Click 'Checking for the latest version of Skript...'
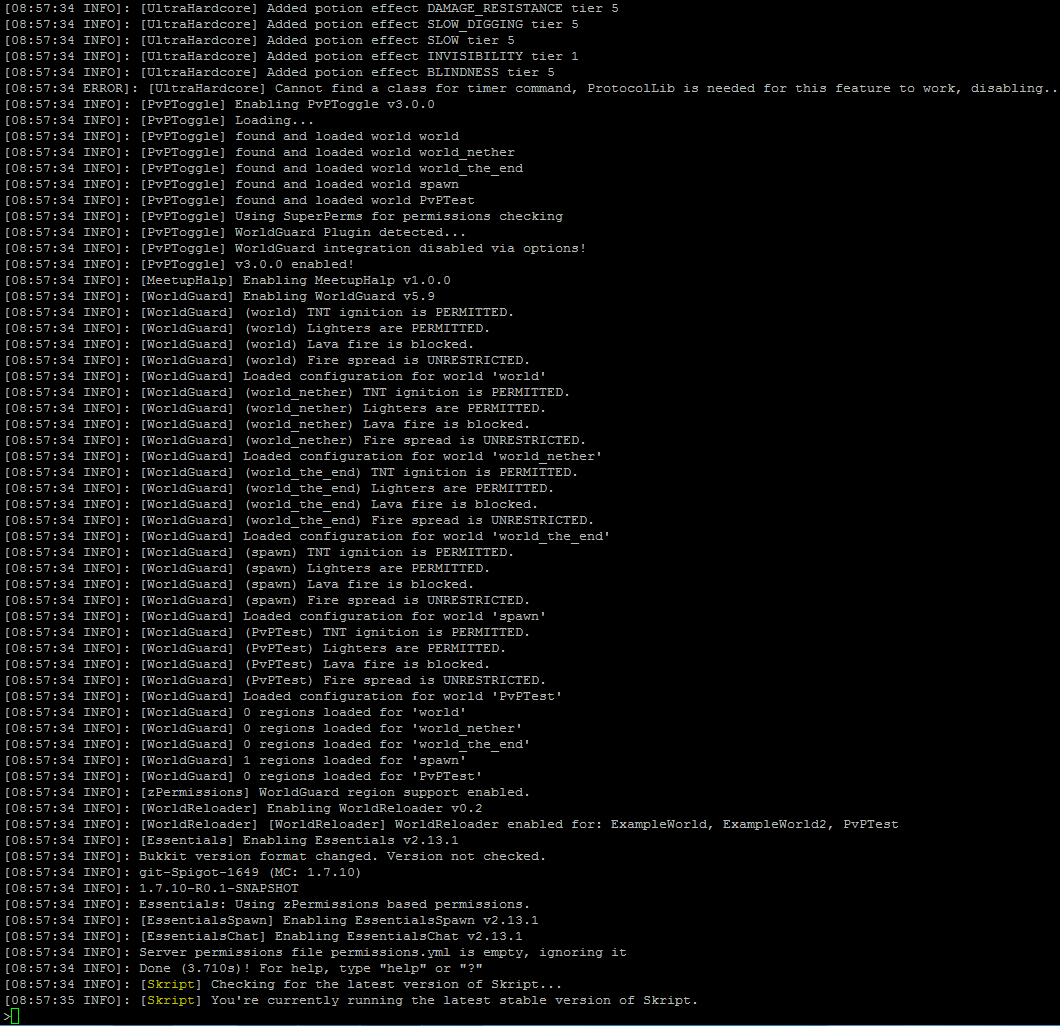The image size is (1060, 1026). [387, 985]
